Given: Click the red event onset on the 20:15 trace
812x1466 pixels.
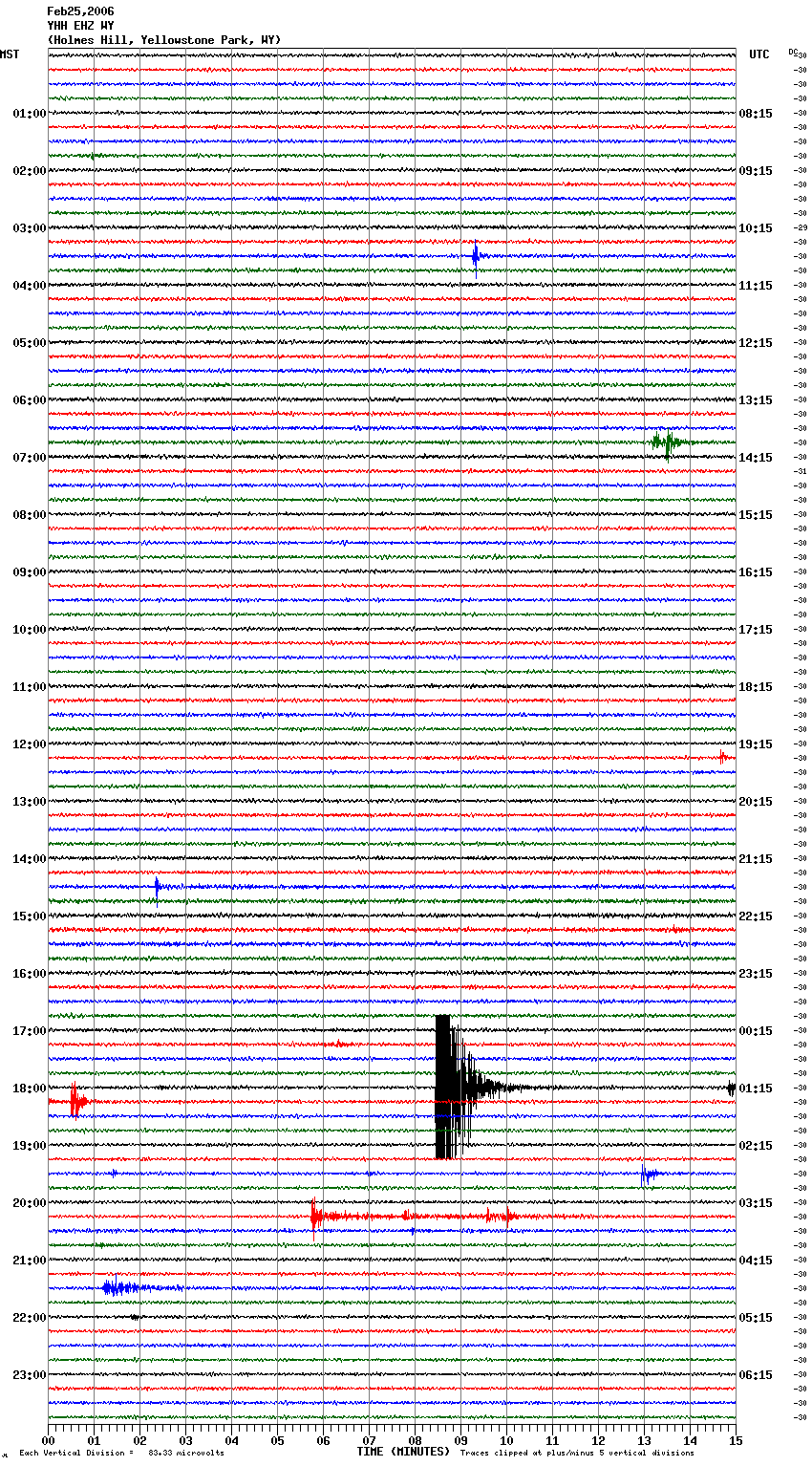Looking at the screenshot, I should pos(314,1216).
